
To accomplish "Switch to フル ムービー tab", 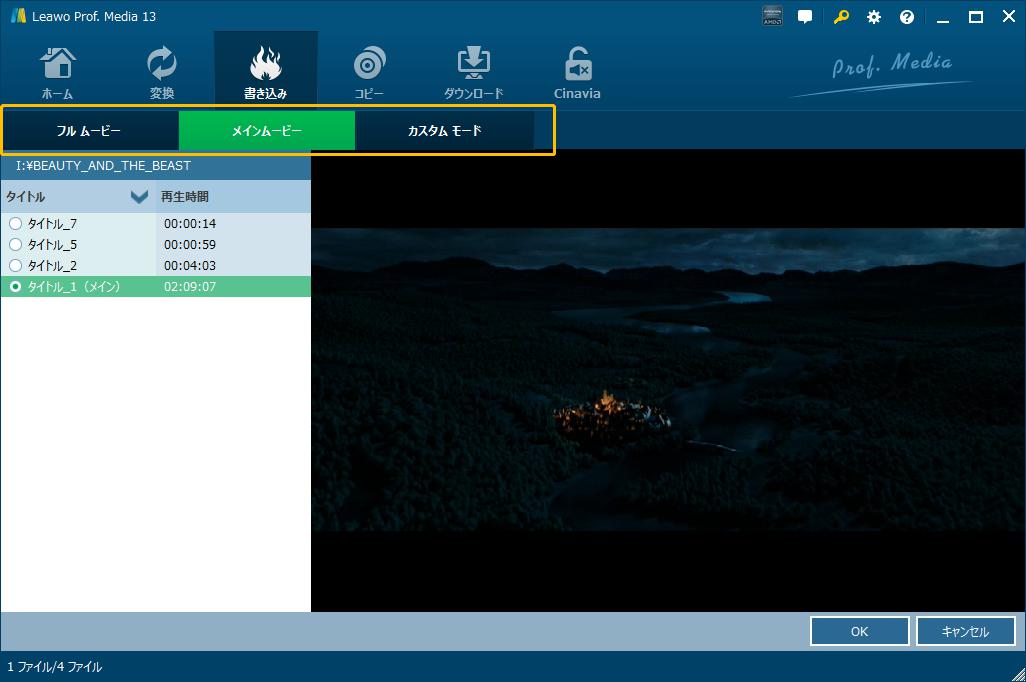I will point(90,131).
